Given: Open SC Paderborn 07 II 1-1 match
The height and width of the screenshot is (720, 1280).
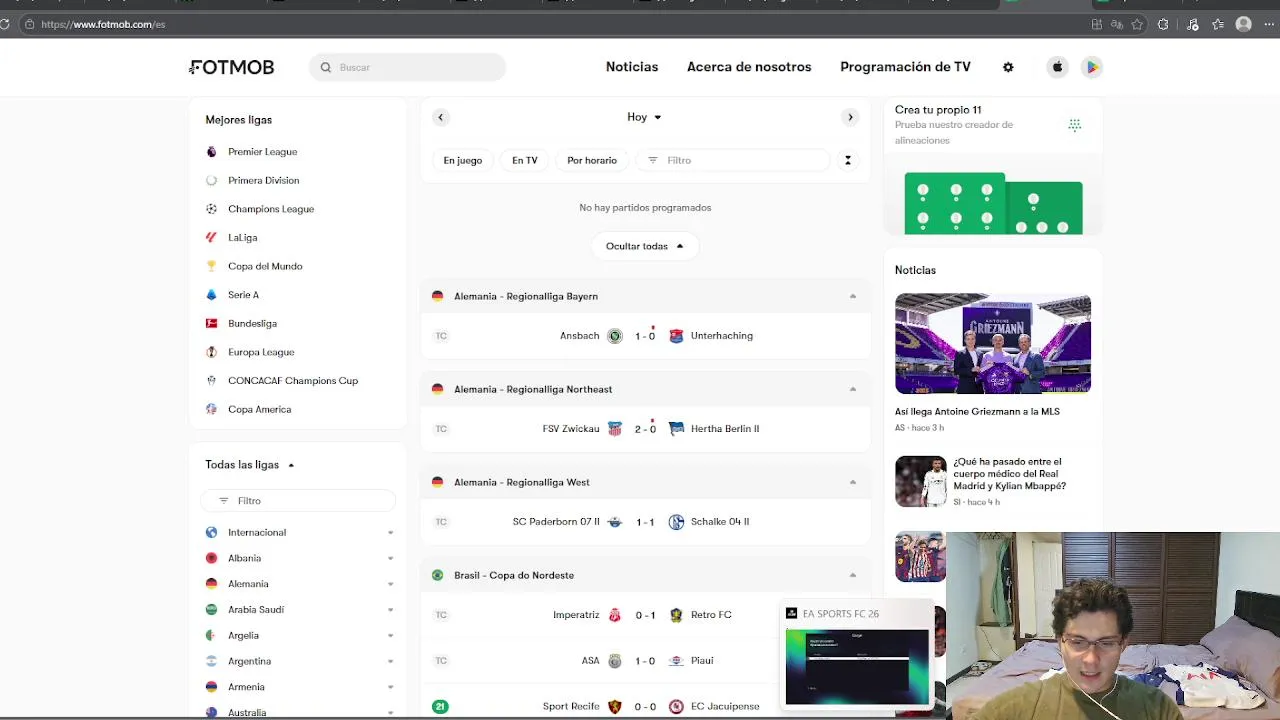Looking at the screenshot, I should (x=645, y=522).
